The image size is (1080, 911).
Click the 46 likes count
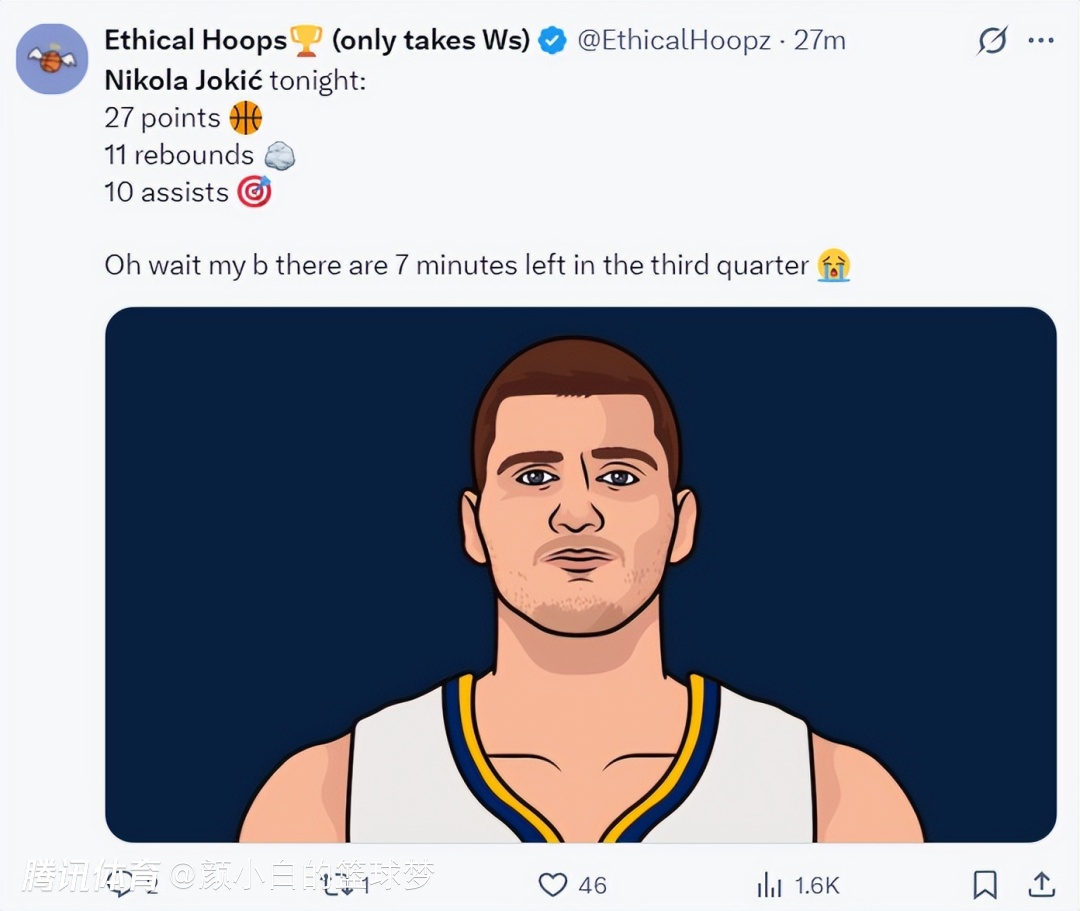click(x=592, y=885)
